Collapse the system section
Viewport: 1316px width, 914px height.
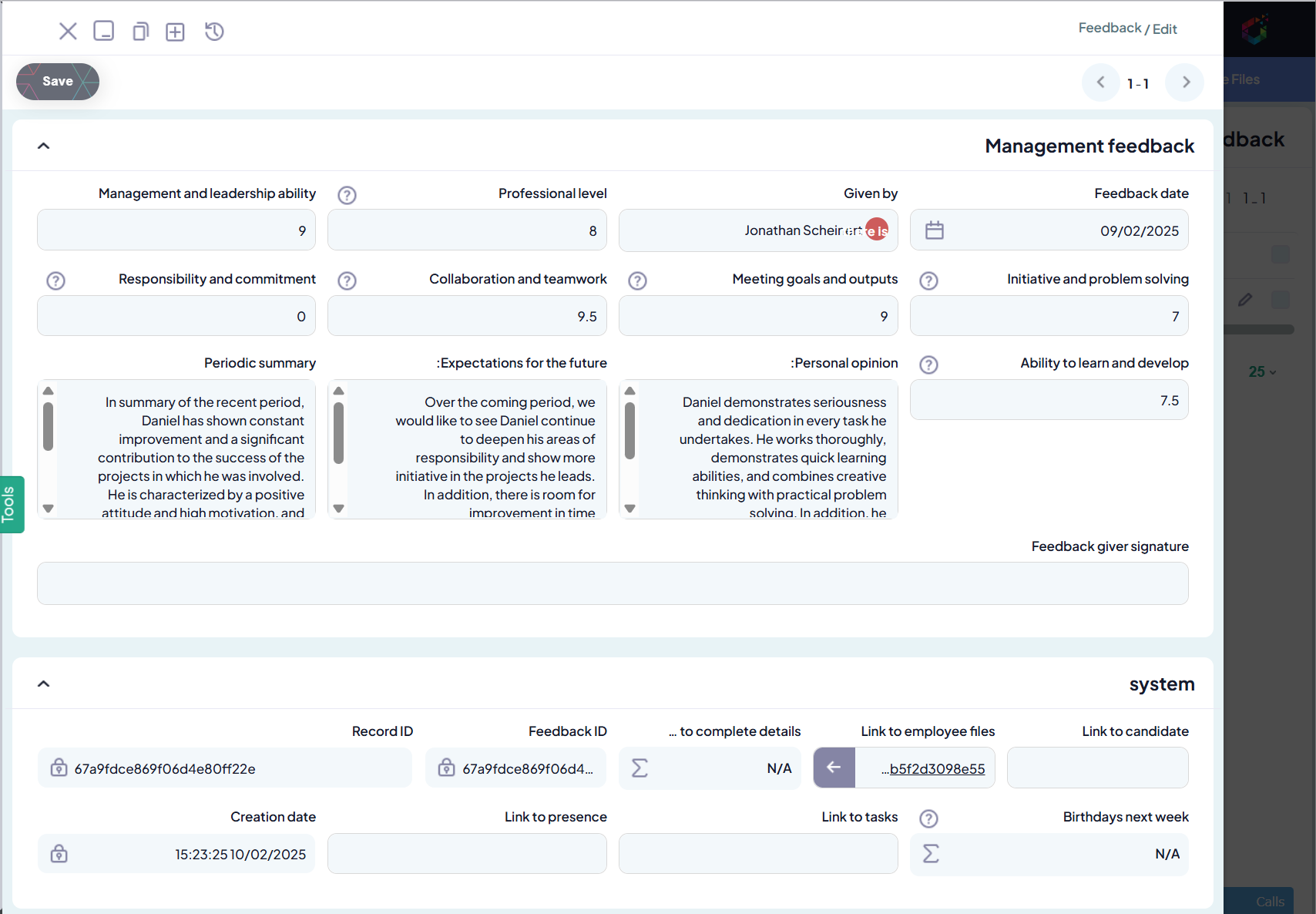pos(44,684)
